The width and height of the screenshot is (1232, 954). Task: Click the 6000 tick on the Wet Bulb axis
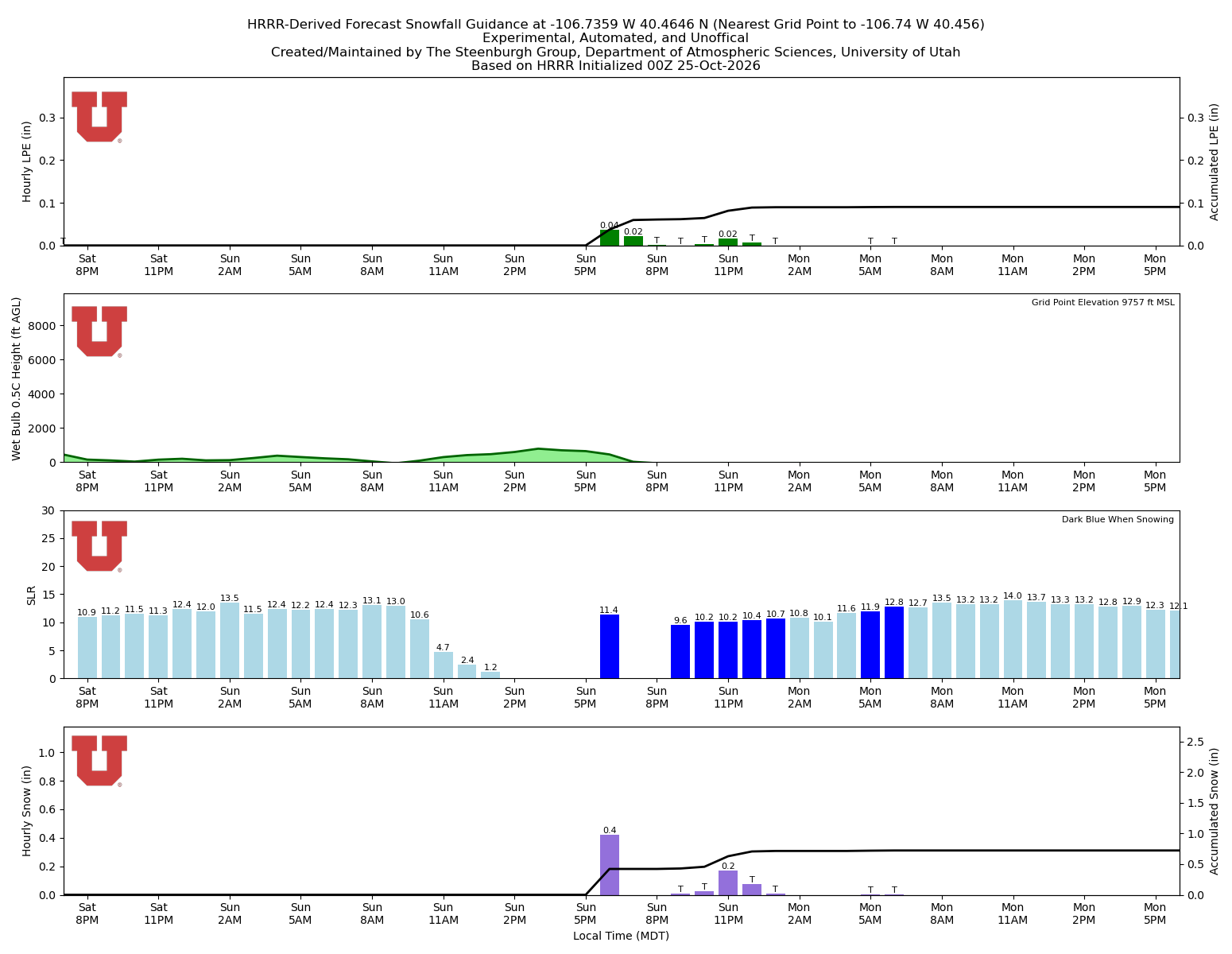(x=42, y=360)
